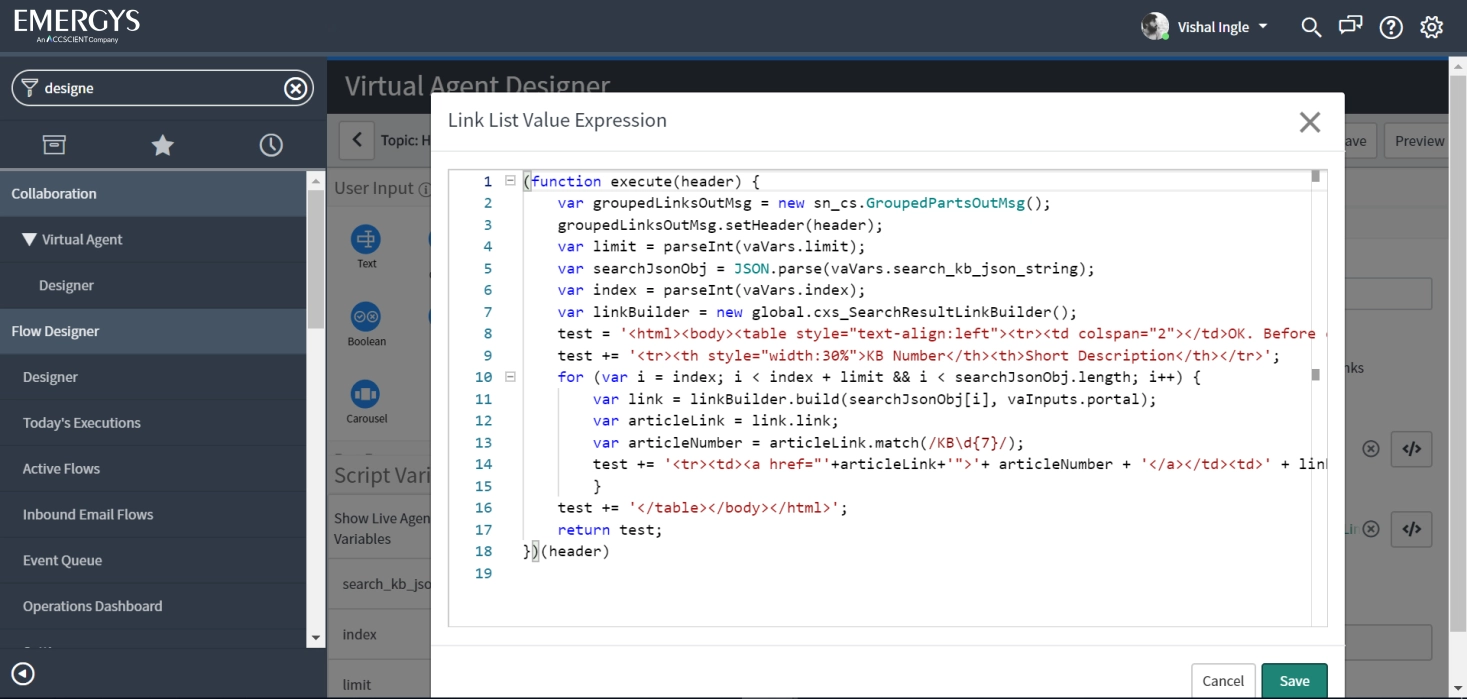Viewport: 1467px width, 699px height.
Task: Clear the navigation filter text
Action: coord(295,88)
